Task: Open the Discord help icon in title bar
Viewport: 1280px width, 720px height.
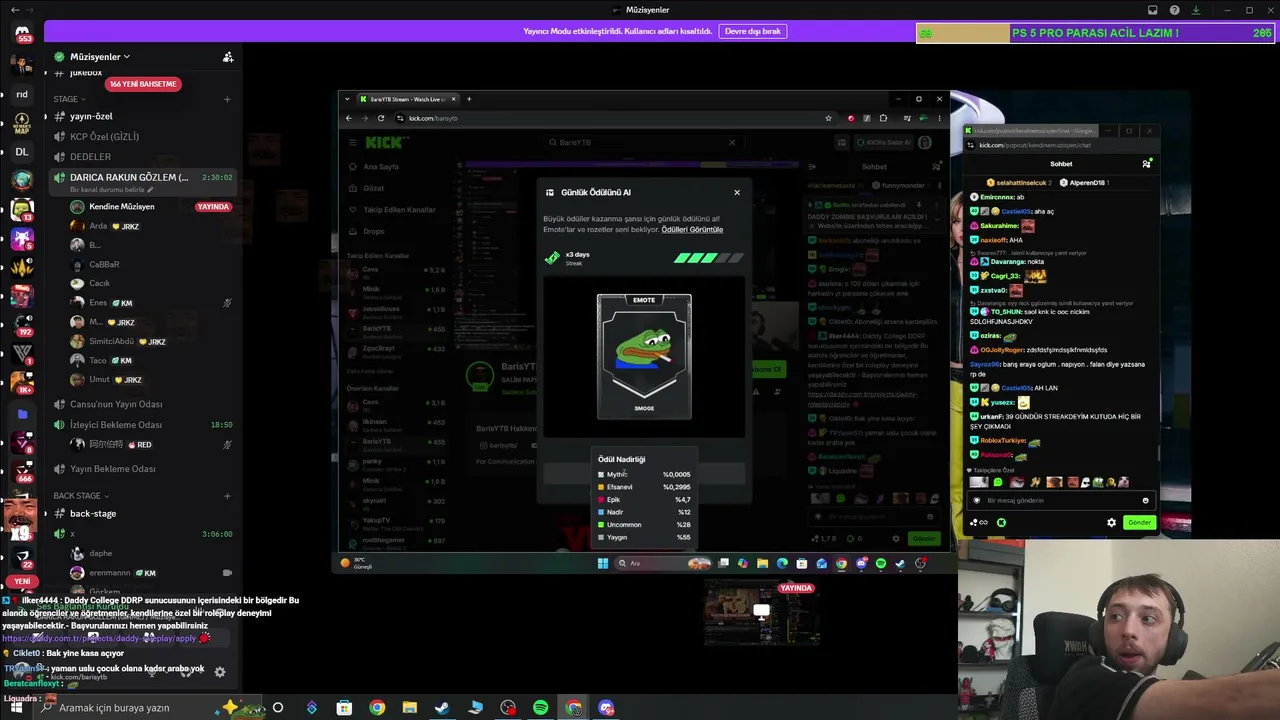Action: point(1175,10)
